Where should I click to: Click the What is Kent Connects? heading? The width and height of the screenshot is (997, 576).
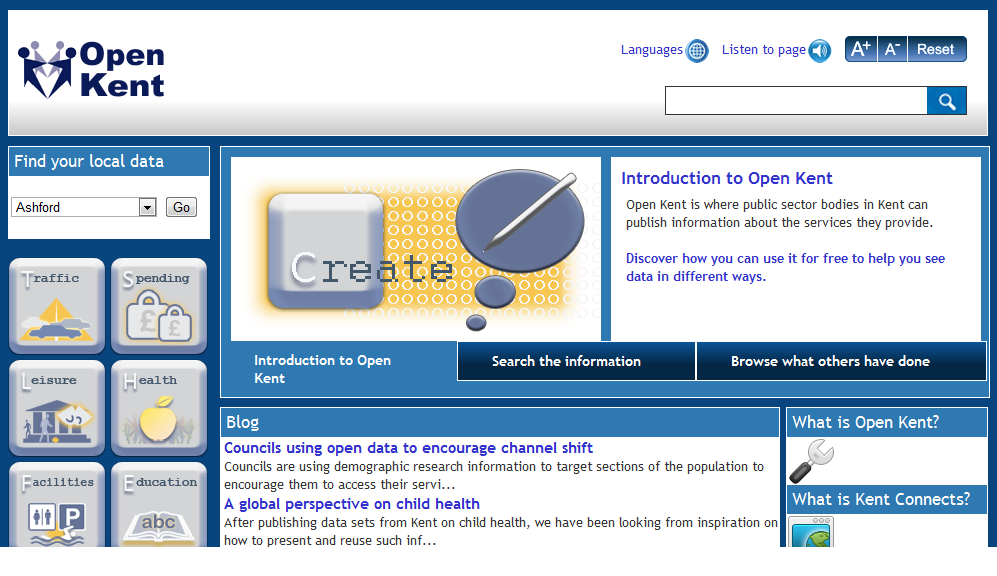881,500
